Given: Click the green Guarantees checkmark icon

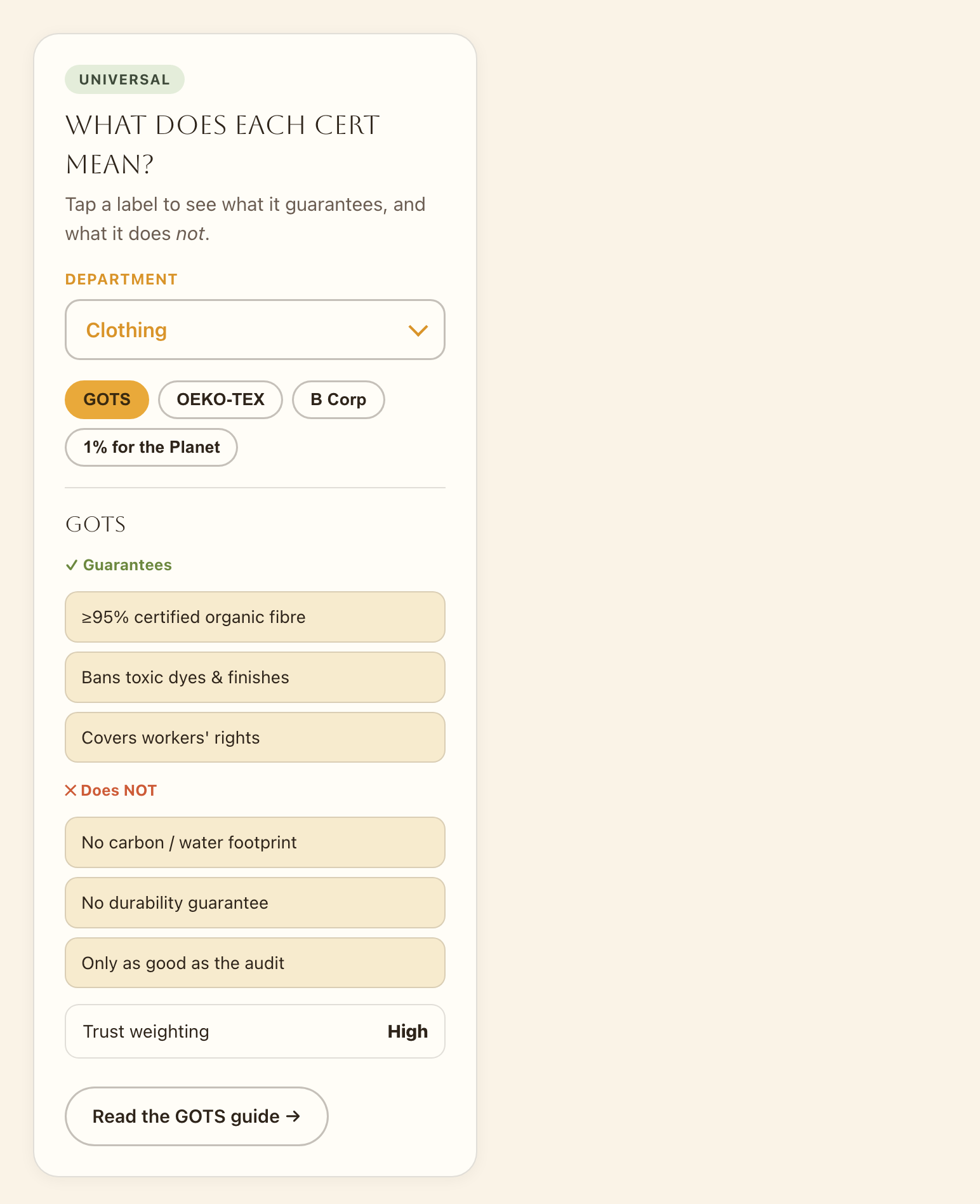Looking at the screenshot, I should pyautogui.click(x=72, y=565).
